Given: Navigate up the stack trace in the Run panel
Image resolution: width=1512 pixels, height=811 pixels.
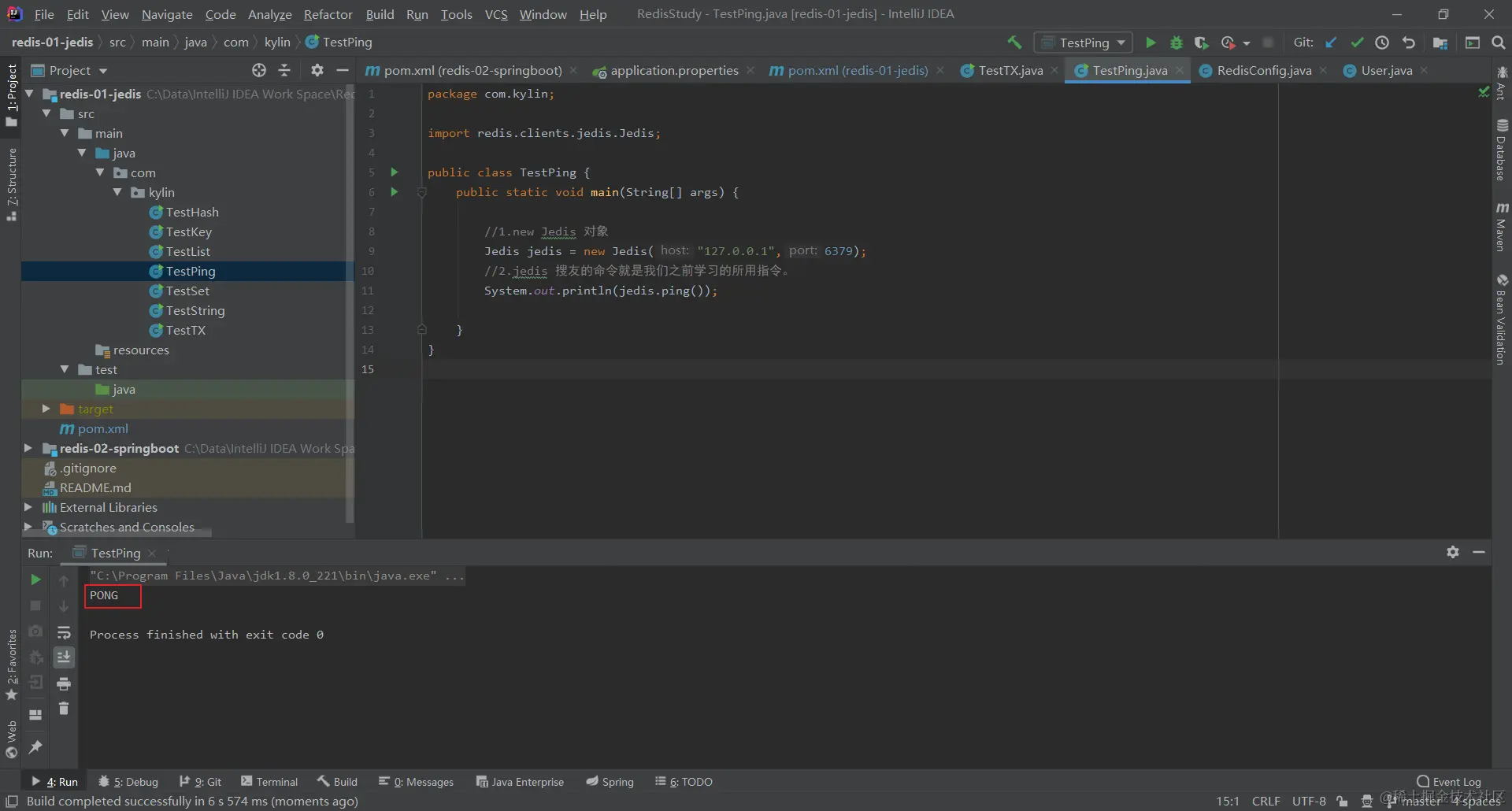Looking at the screenshot, I should (x=64, y=580).
